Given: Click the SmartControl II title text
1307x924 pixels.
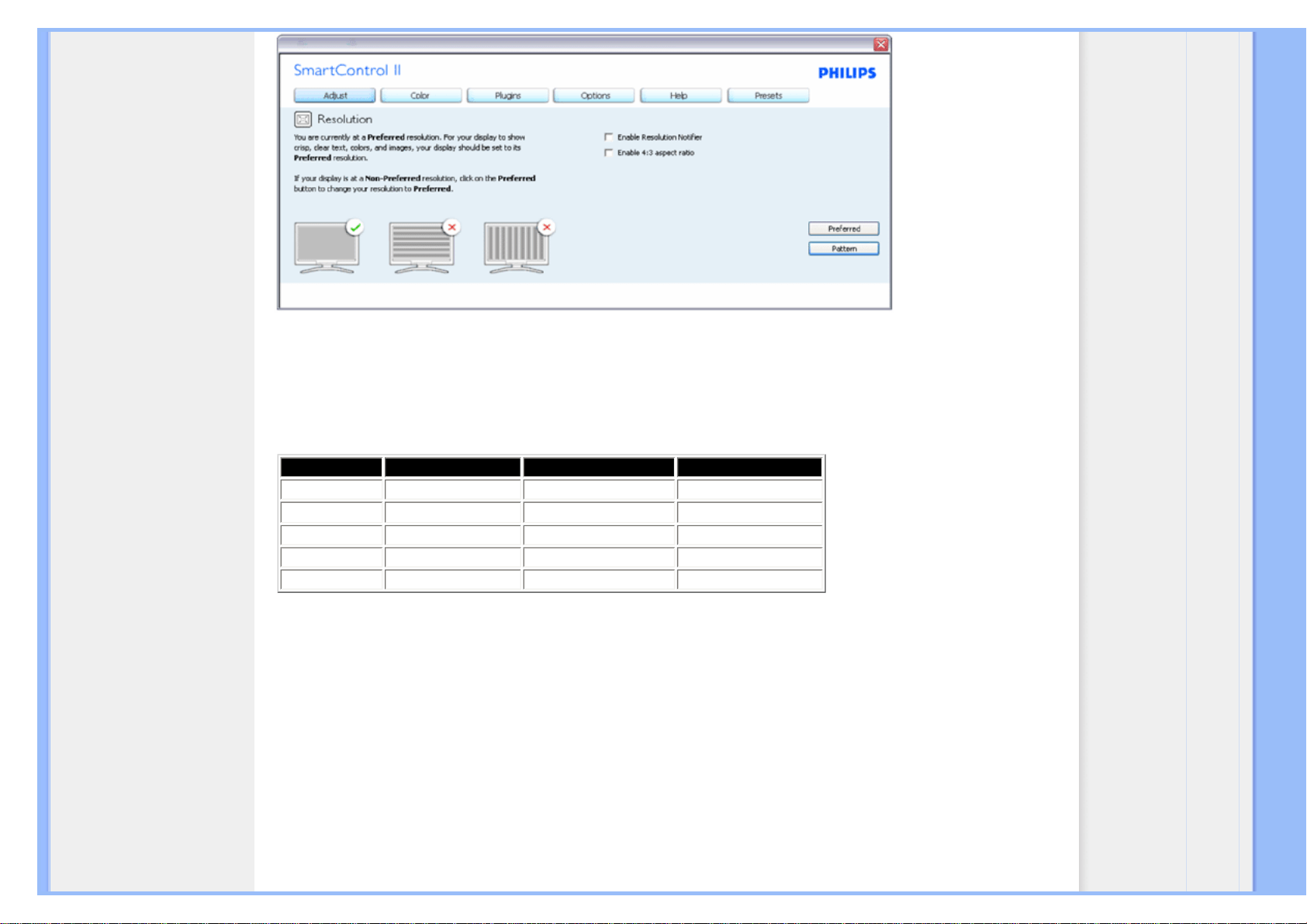Looking at the screenshot, I should click(x=347, y=71).
